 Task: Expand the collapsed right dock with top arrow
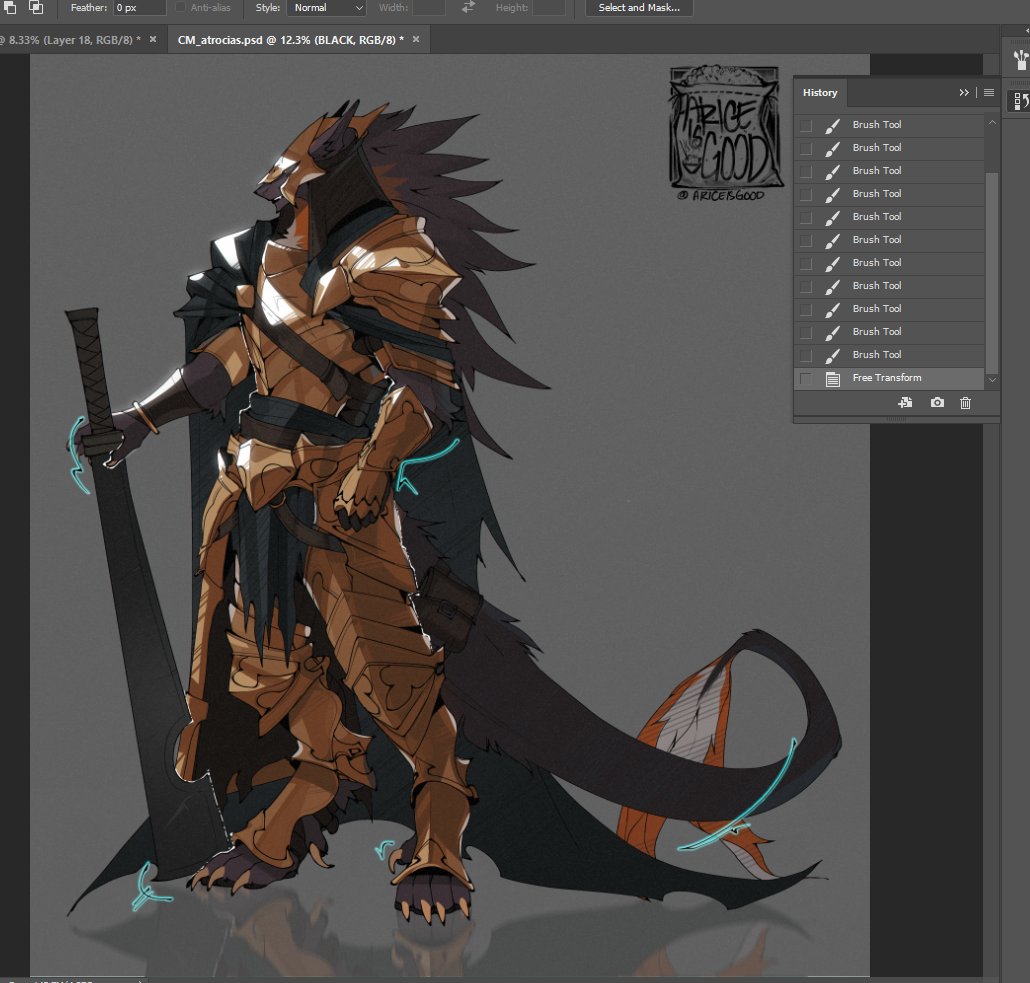pos(1026,31)
